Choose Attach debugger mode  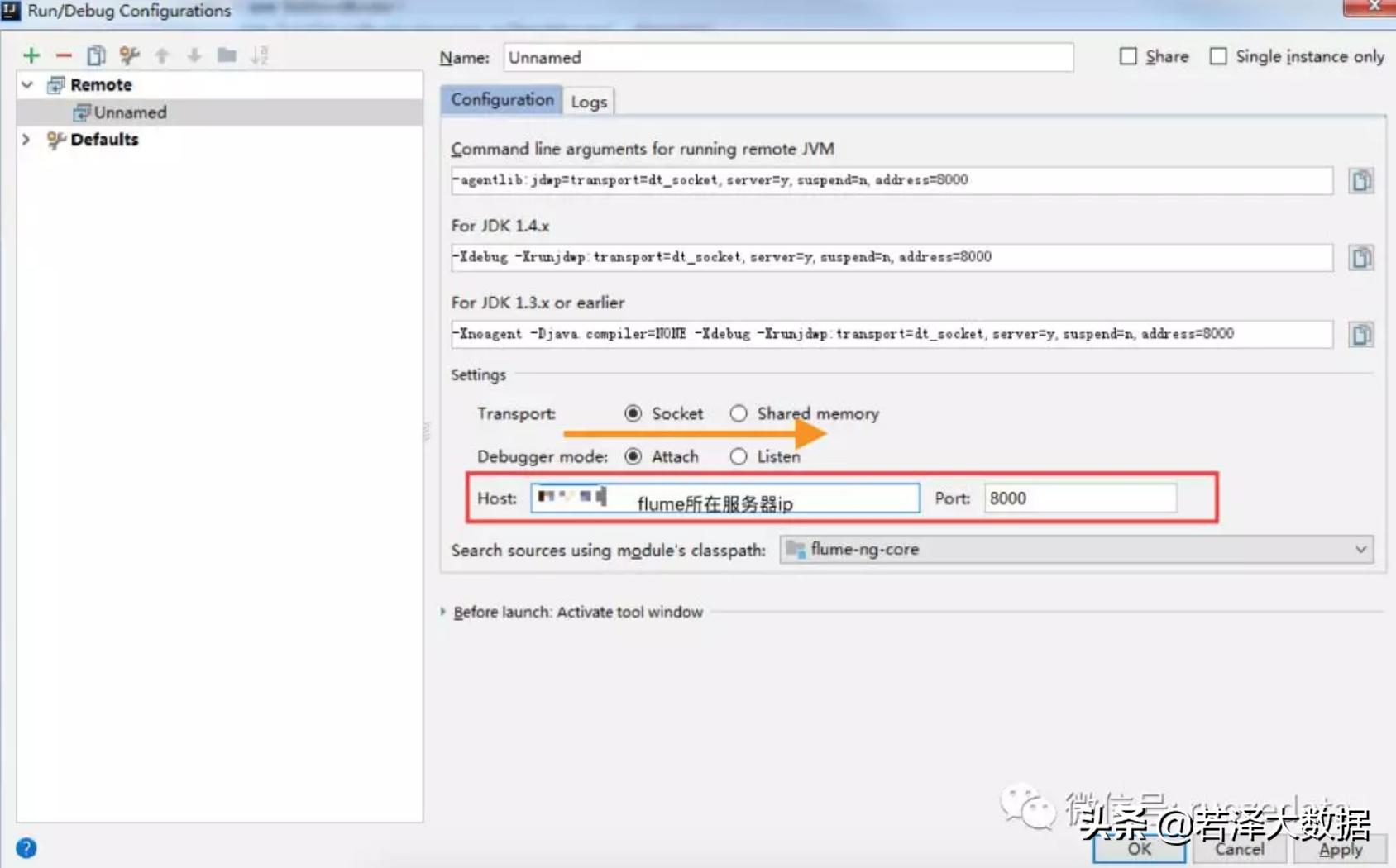633,456
